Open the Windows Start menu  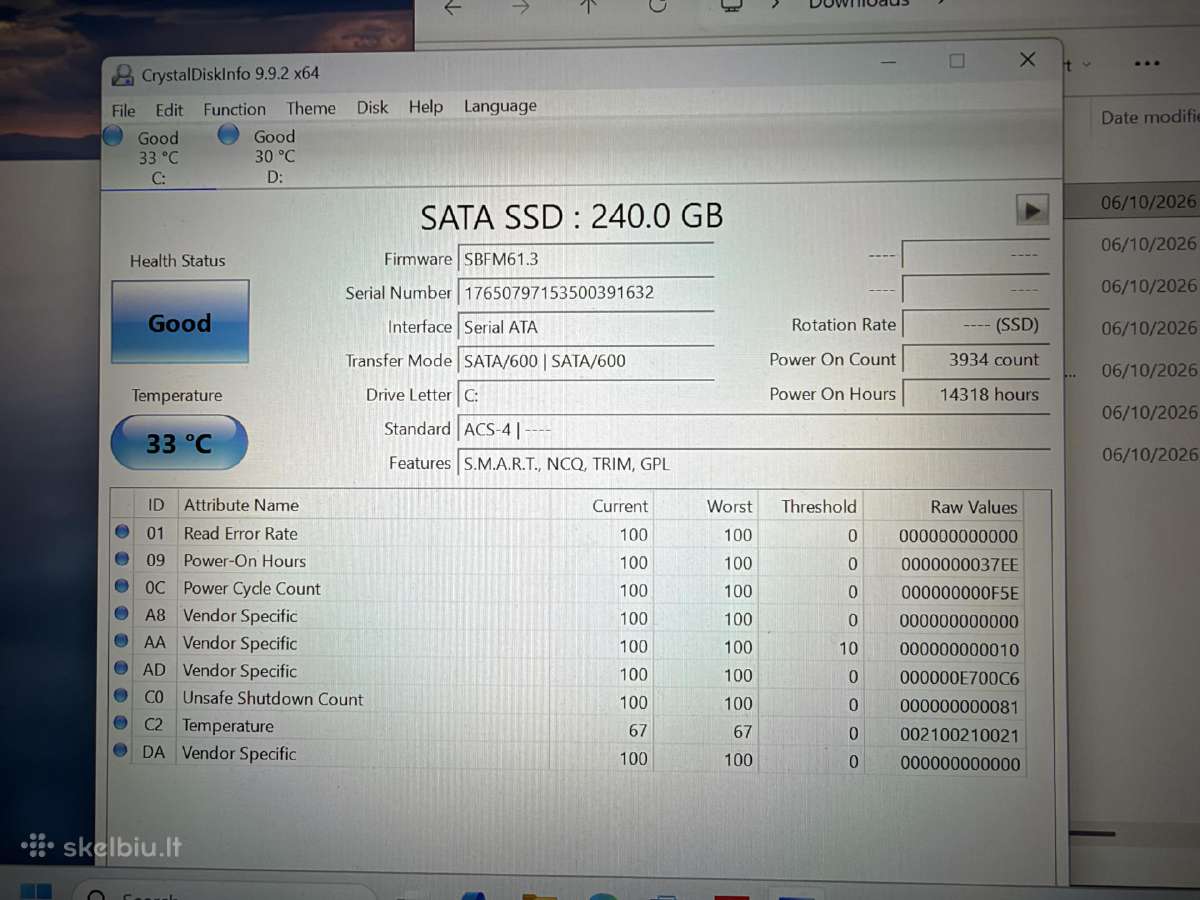pyautogui.click(x=35, y=892)
